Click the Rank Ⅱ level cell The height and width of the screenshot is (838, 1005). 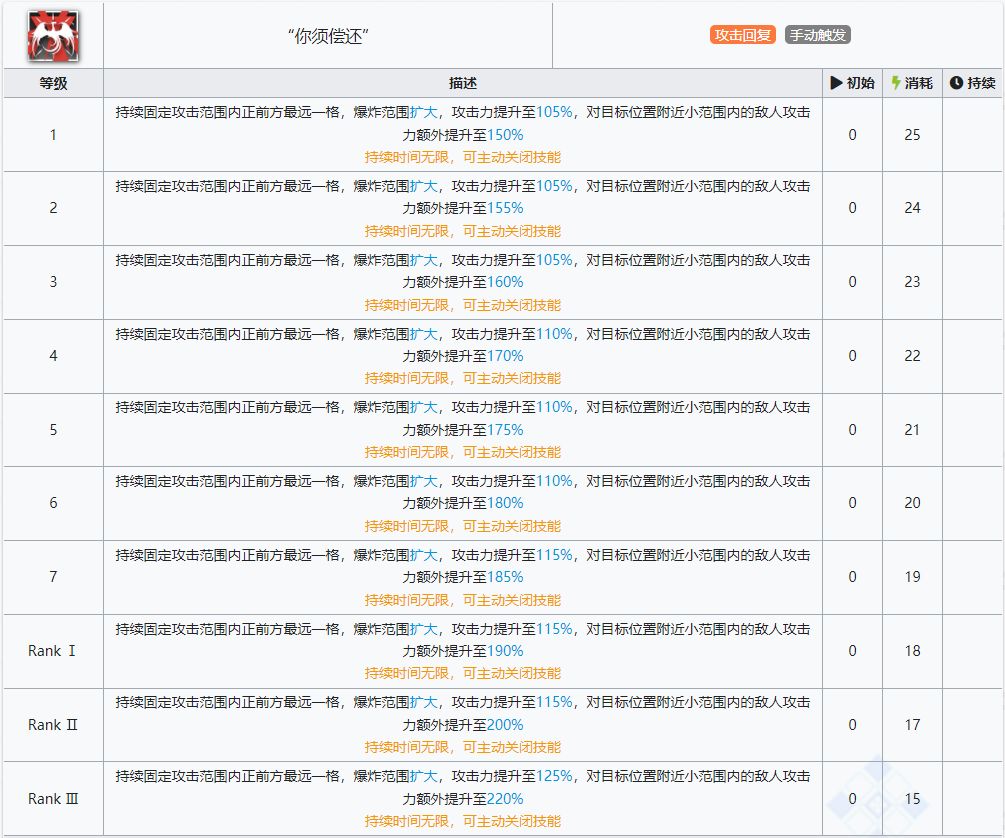tap(53, 725)
